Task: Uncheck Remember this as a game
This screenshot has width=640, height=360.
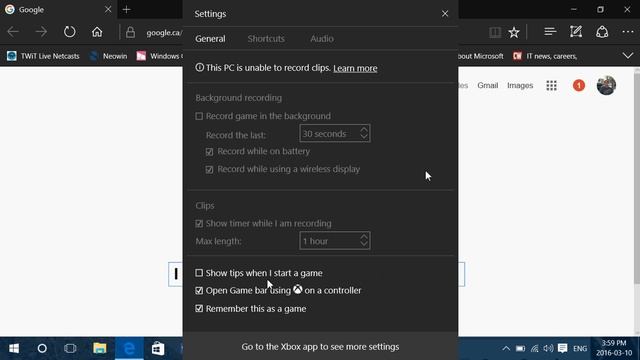Action: click(199, 309)
